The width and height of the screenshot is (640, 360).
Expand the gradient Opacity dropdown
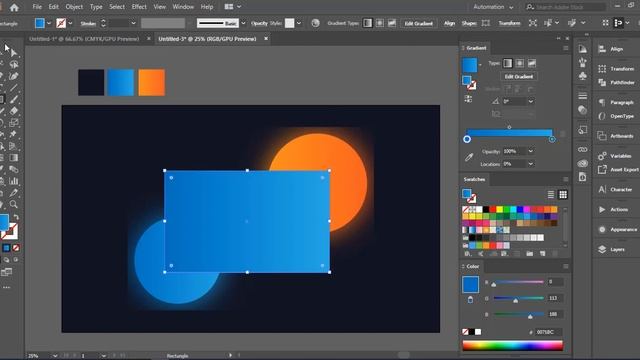[x=531, y=151]
